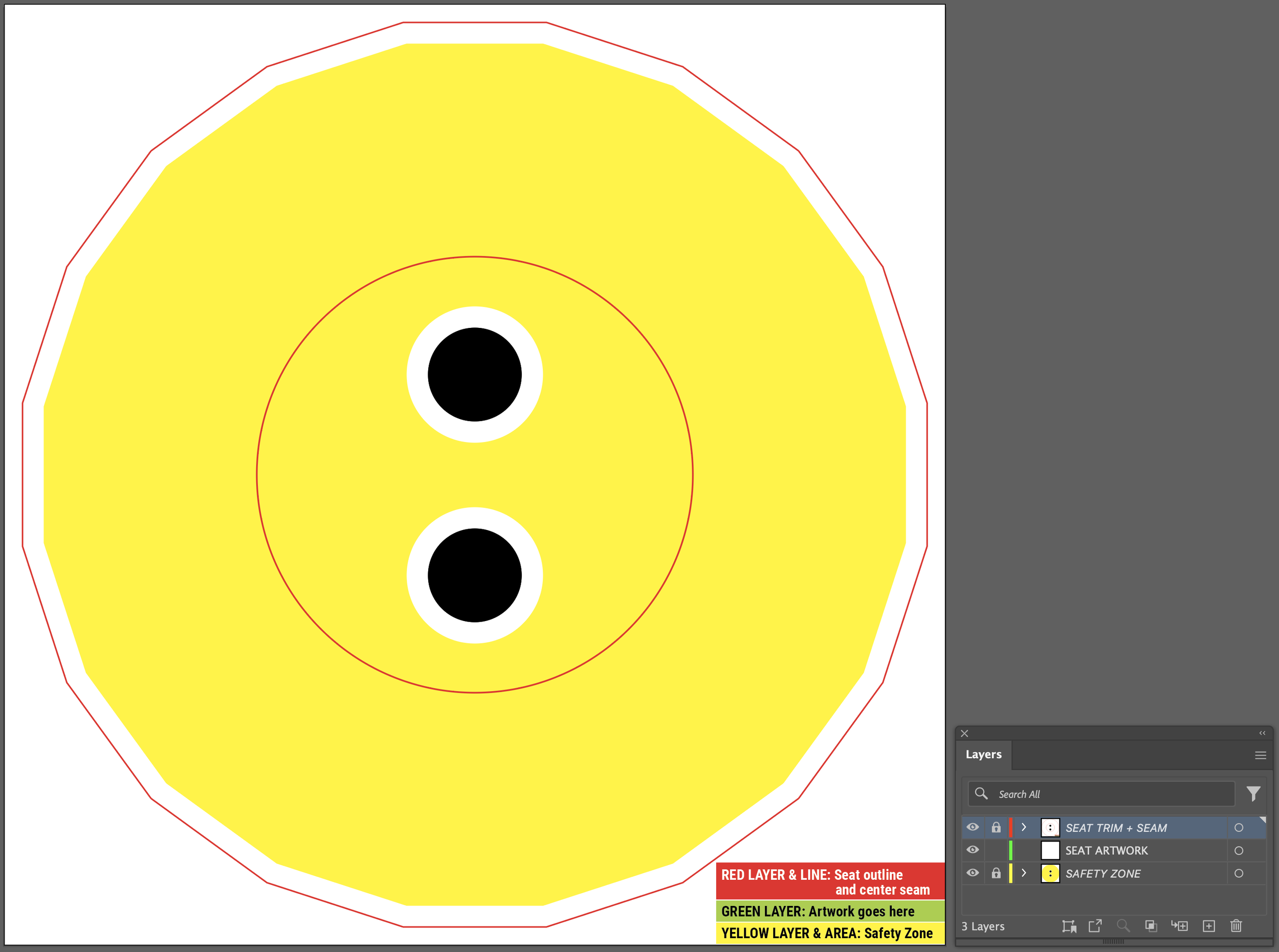This screenshot has height=952, width=1279.
Task: Click the Create New Sublayer icon
Action: (x=1179, y=926)
